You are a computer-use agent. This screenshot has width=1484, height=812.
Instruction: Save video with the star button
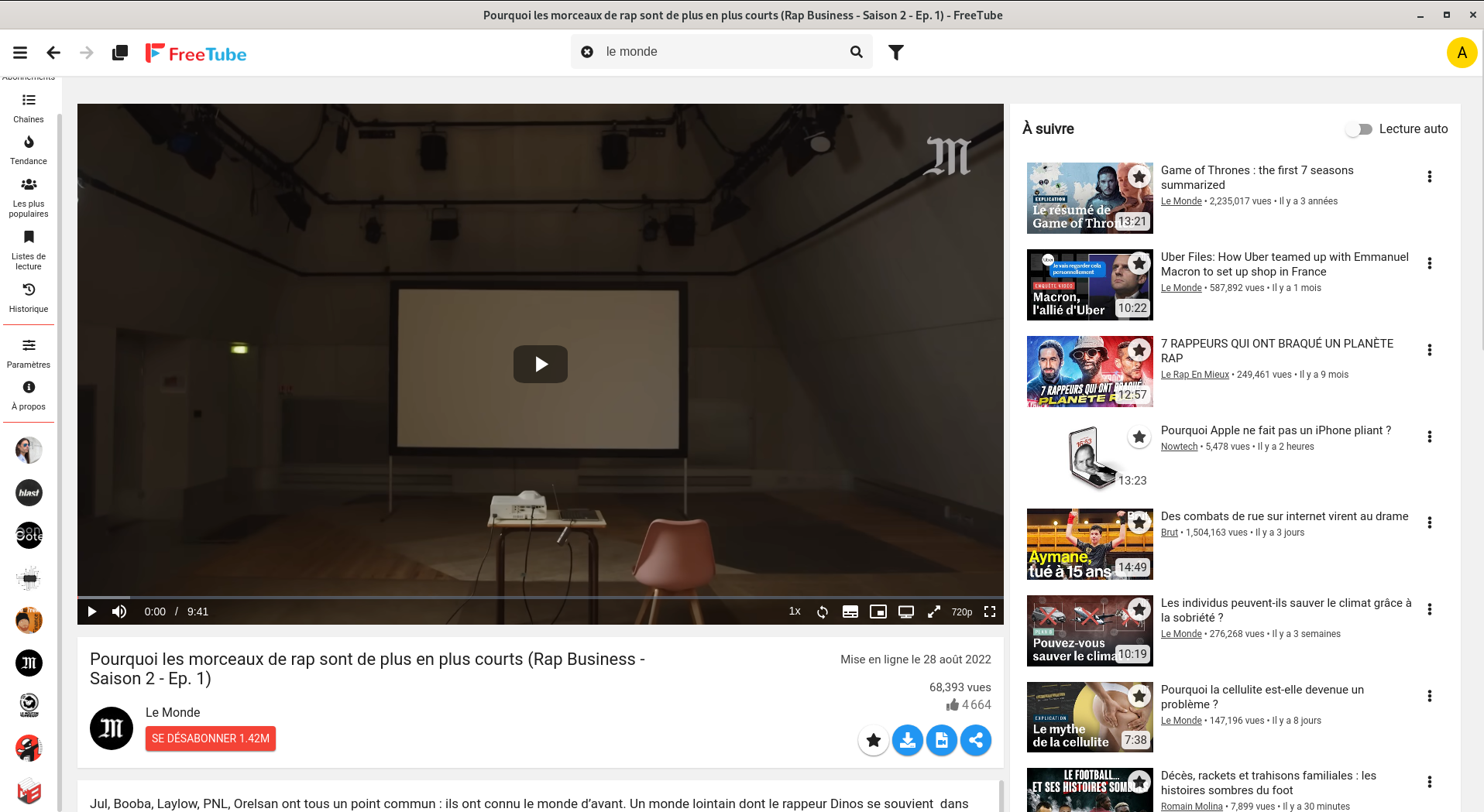pos(874,740)
